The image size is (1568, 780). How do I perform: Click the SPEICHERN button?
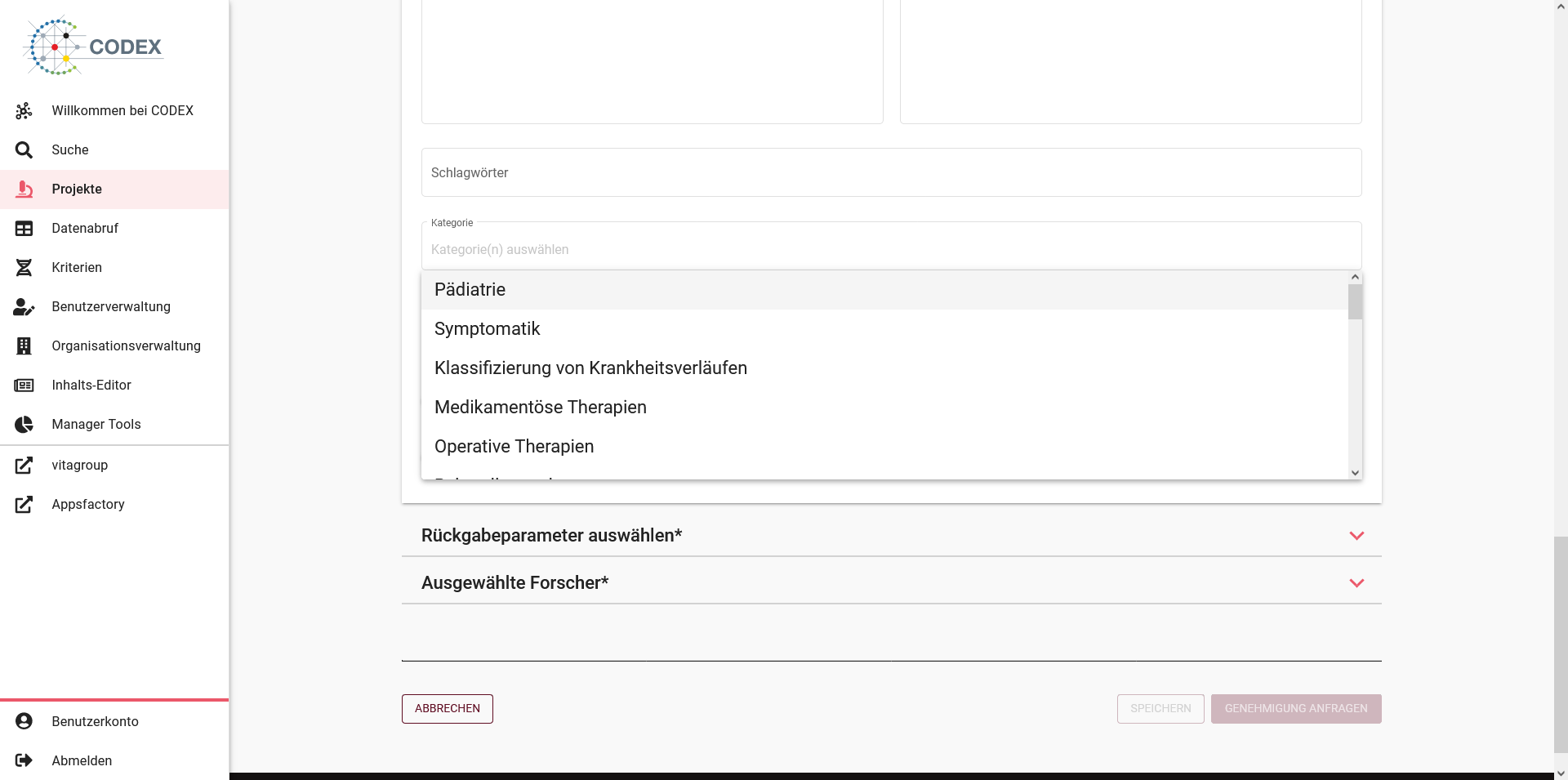coord(1160,709)
